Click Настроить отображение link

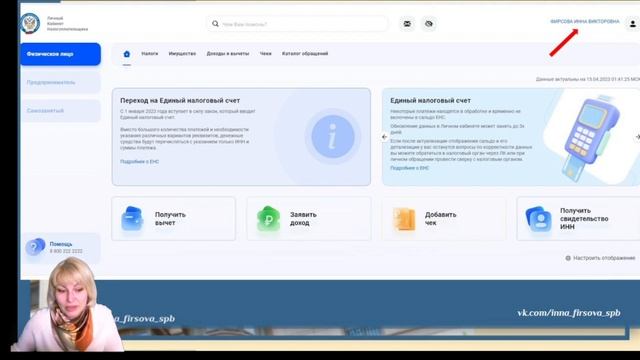[x=604, y=258]
